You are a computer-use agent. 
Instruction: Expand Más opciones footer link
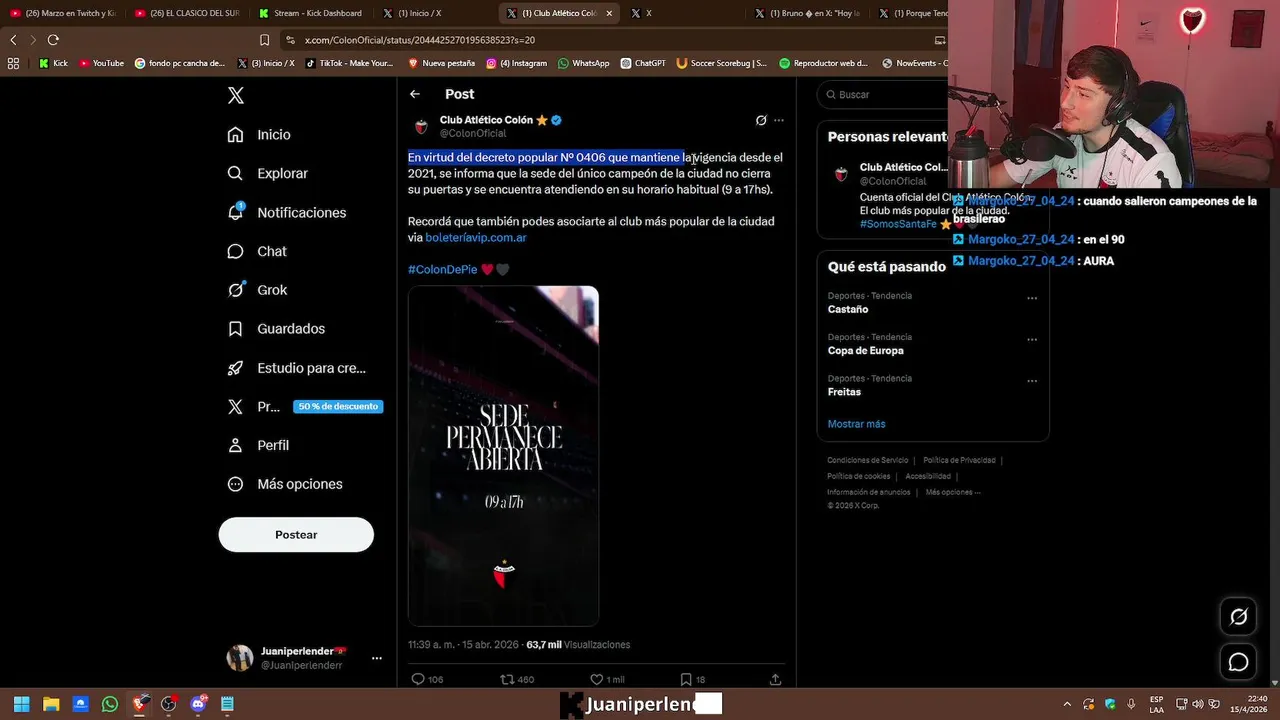(953, 492)
